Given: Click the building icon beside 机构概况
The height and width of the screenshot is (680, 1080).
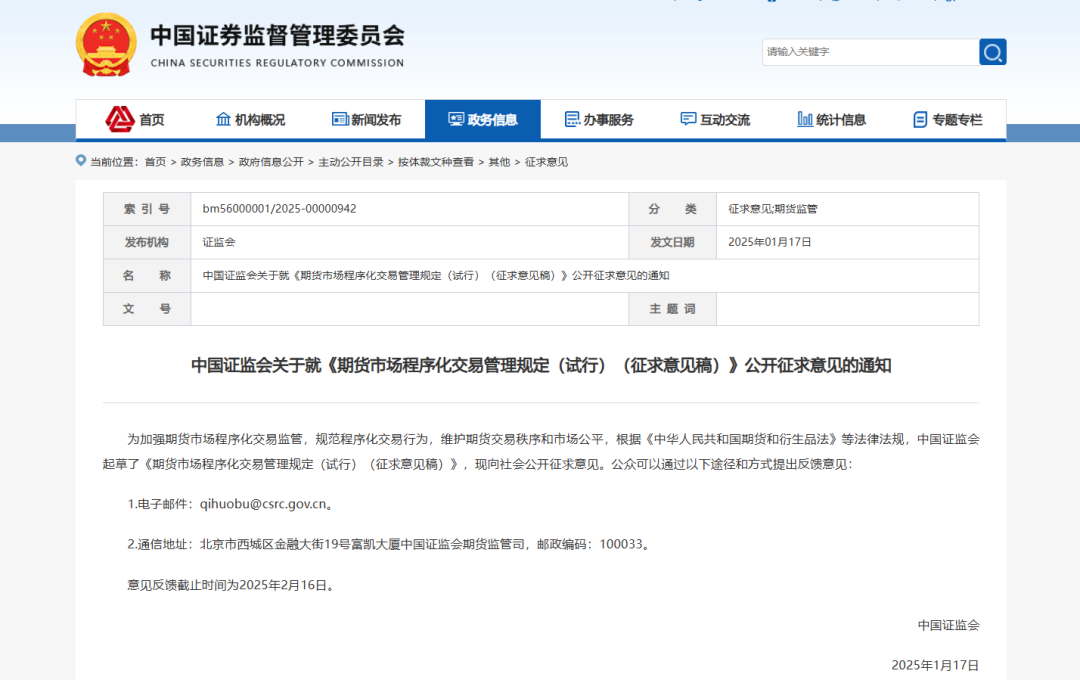Looking at the screenshot, I should [x=223, y=119].
